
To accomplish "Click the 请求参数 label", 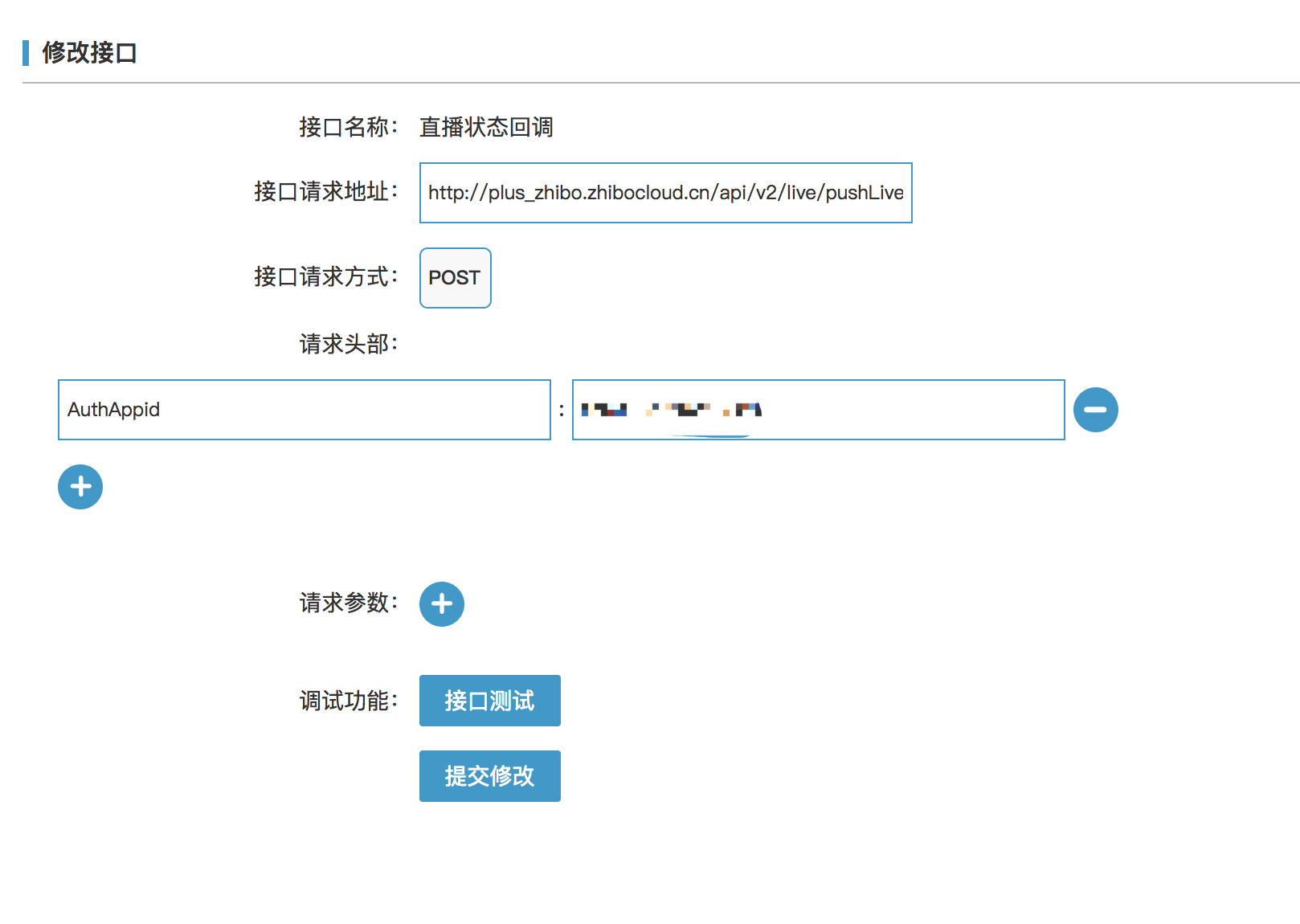I will 349,603.
